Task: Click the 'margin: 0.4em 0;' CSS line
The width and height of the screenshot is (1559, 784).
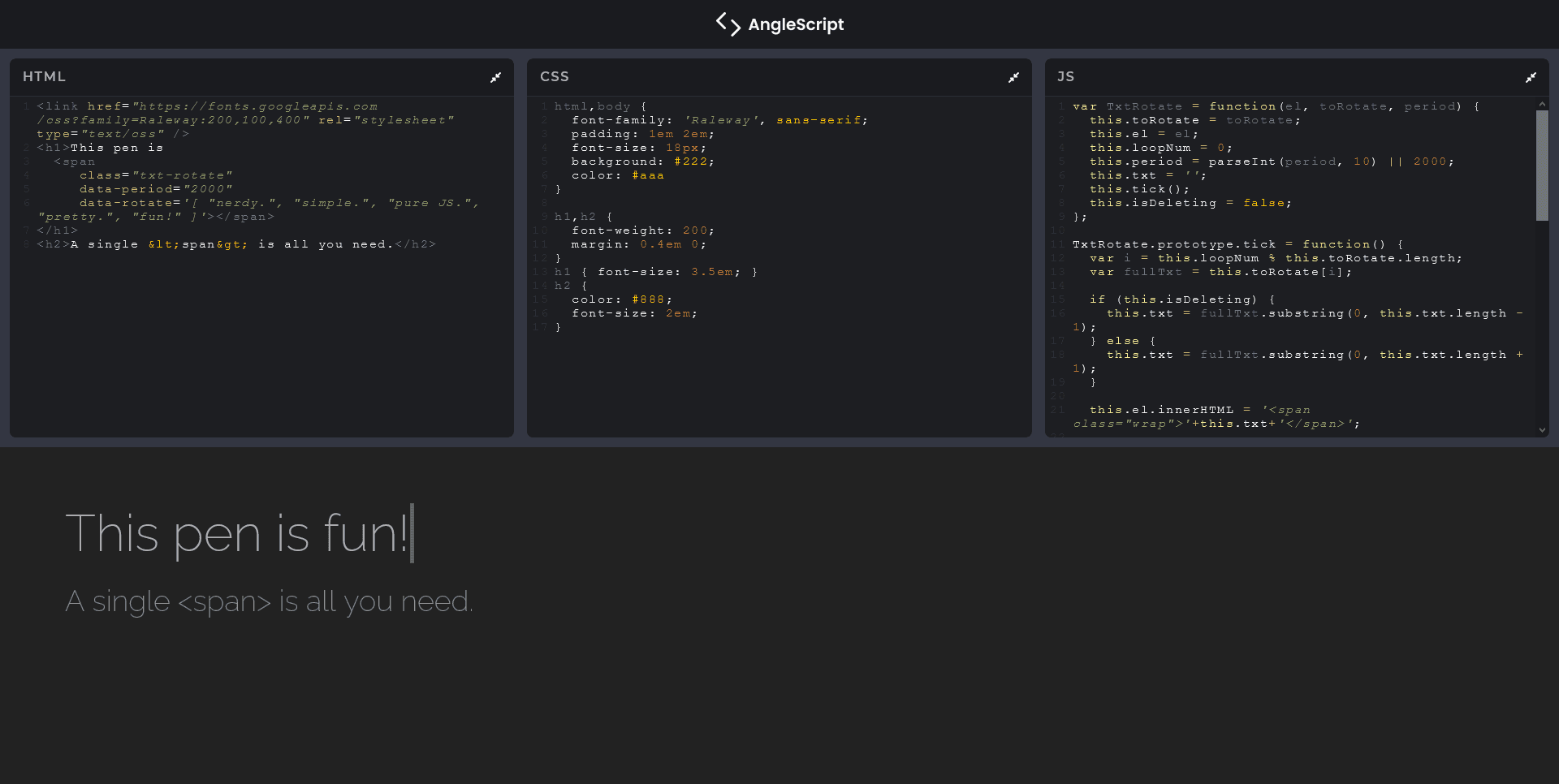Action: 639,244
